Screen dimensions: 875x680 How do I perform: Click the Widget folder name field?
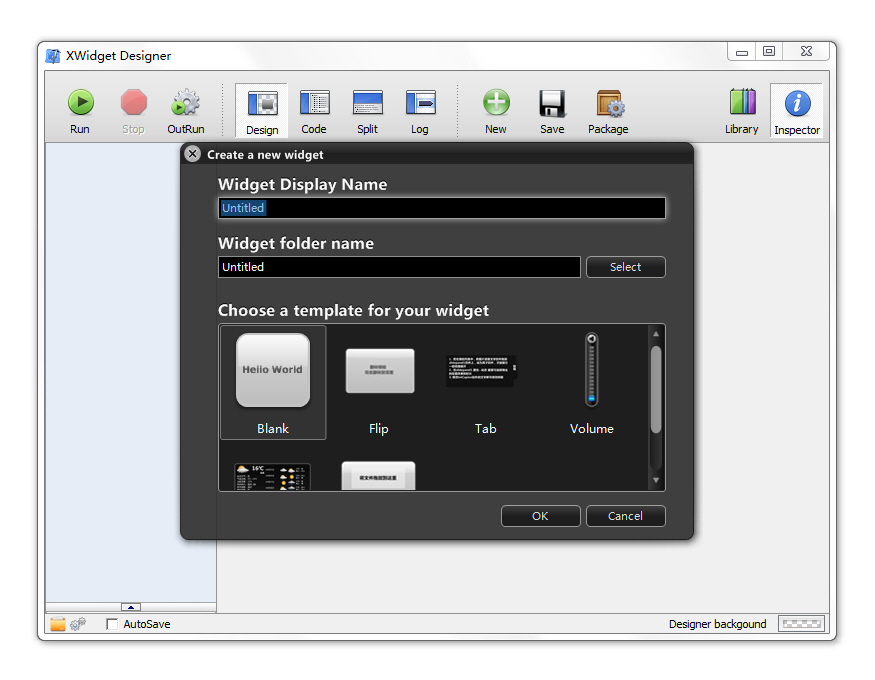tap(399, 267)
